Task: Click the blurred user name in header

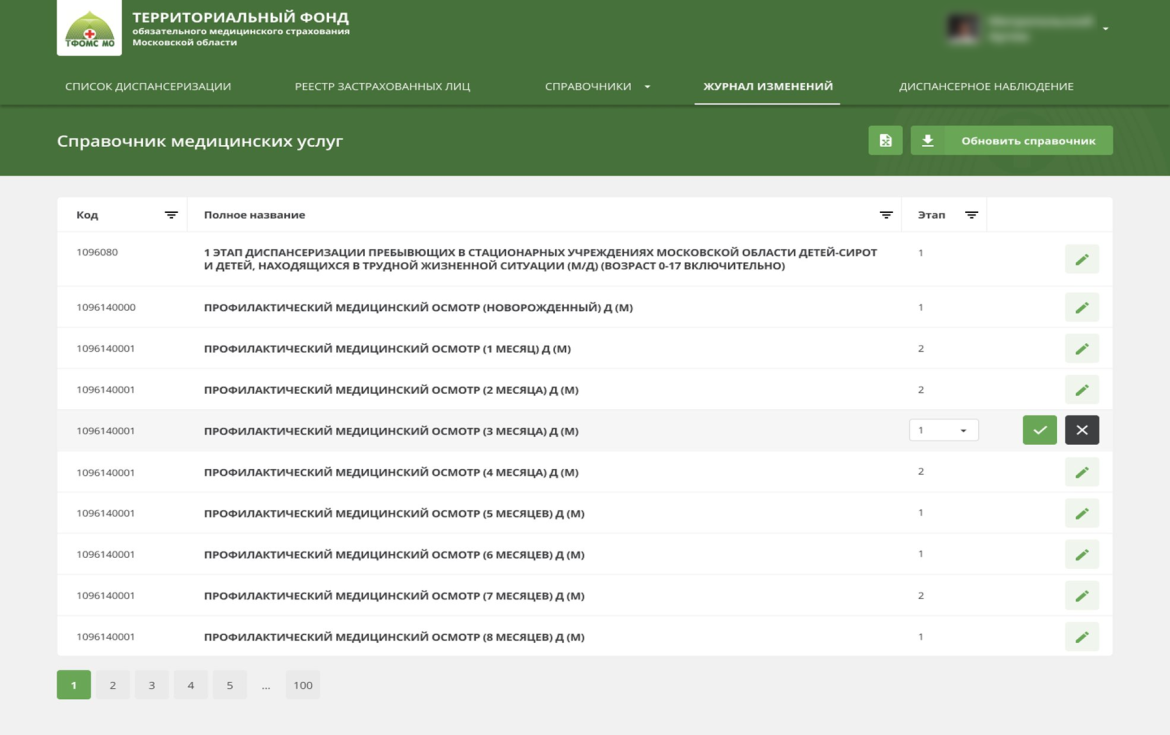Action: tap(1039, 28)
